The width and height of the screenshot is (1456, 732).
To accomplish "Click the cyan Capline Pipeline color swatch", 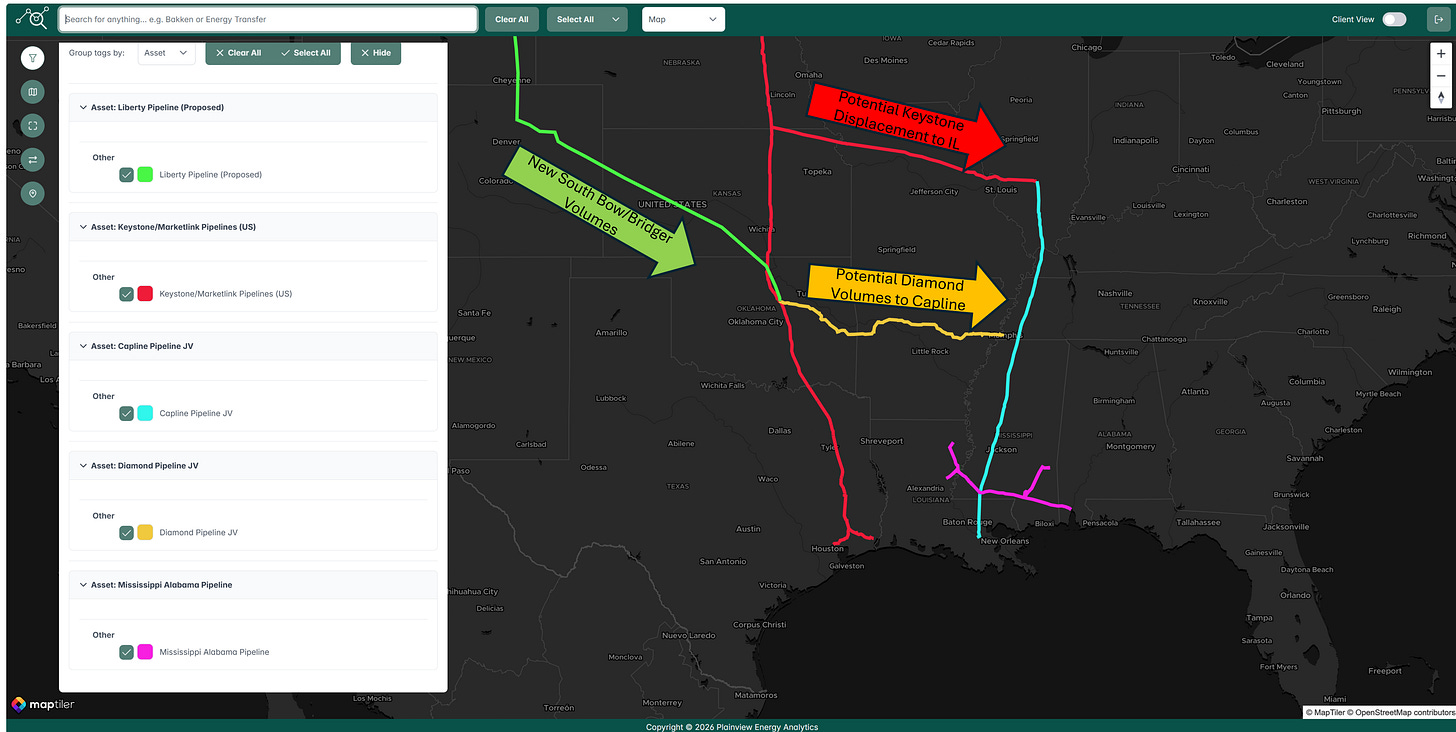I will click(x=145, y=413).
